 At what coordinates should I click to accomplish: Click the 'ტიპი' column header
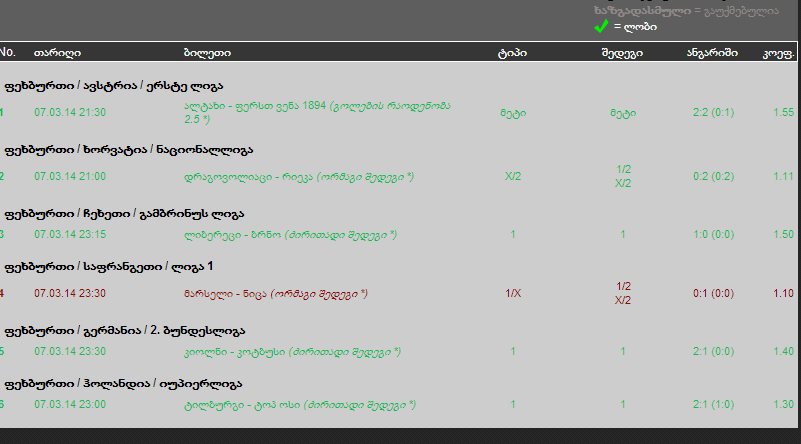[512, 53]
